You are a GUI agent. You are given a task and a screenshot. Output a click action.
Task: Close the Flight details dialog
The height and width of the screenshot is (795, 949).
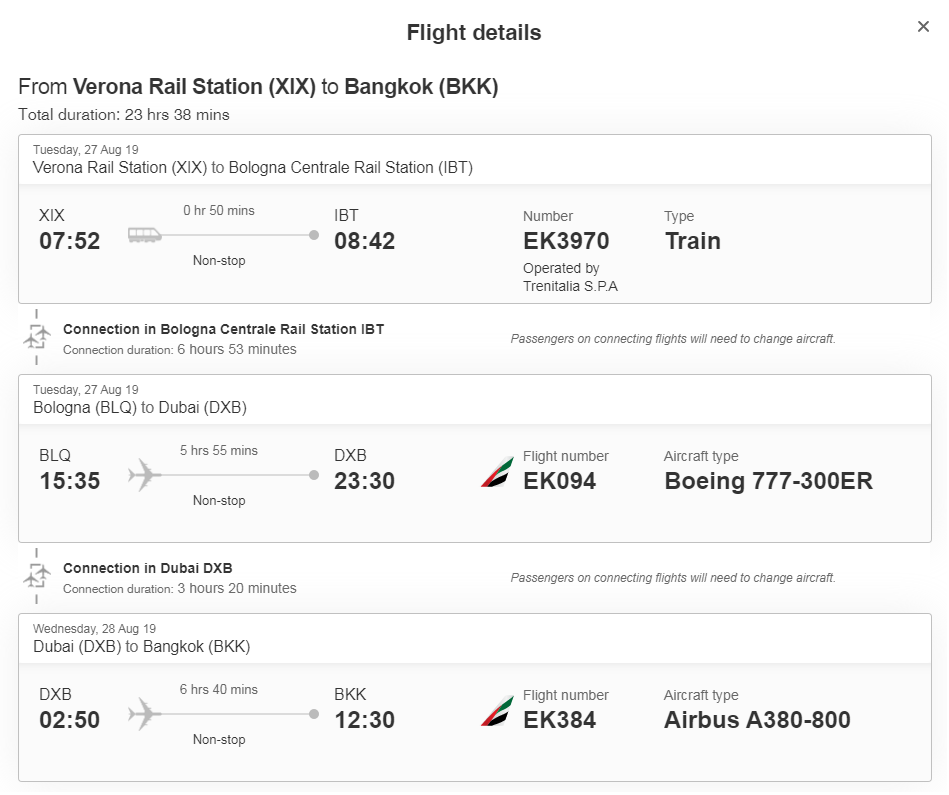(x=923, y=27)
